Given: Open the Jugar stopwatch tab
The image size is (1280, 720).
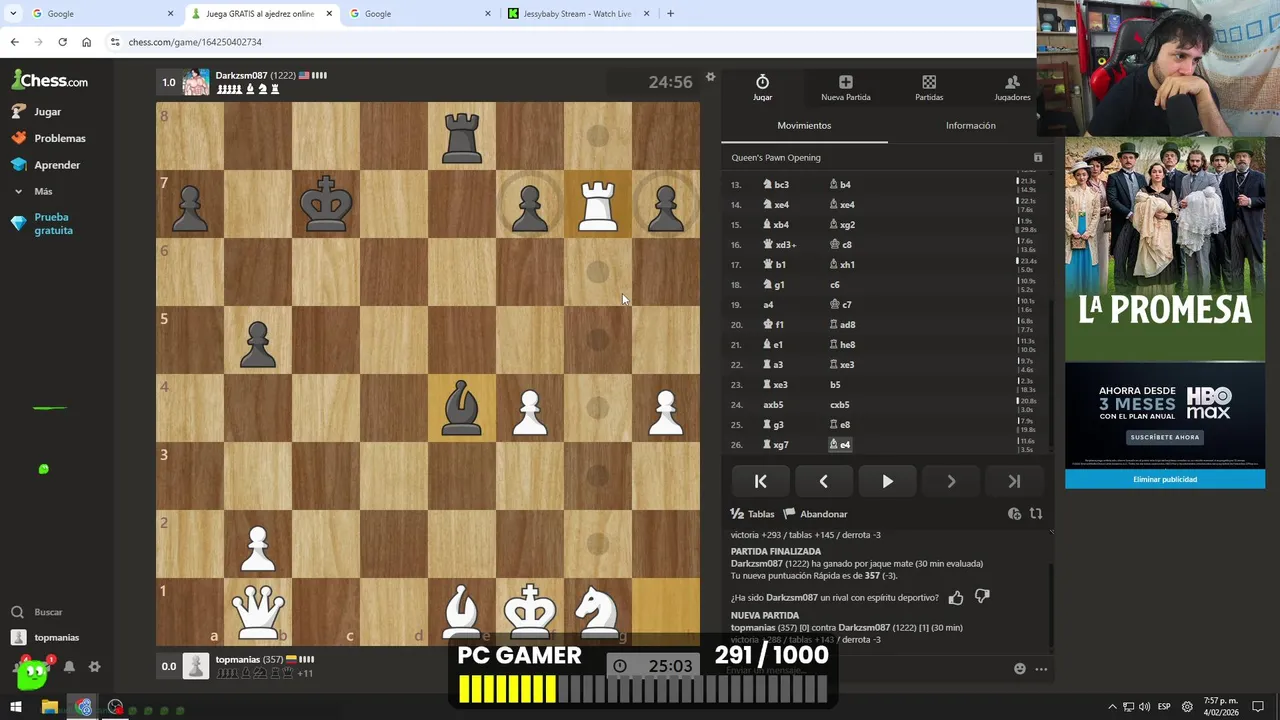Looking at the screenshot, I should [x=762, y=87].
